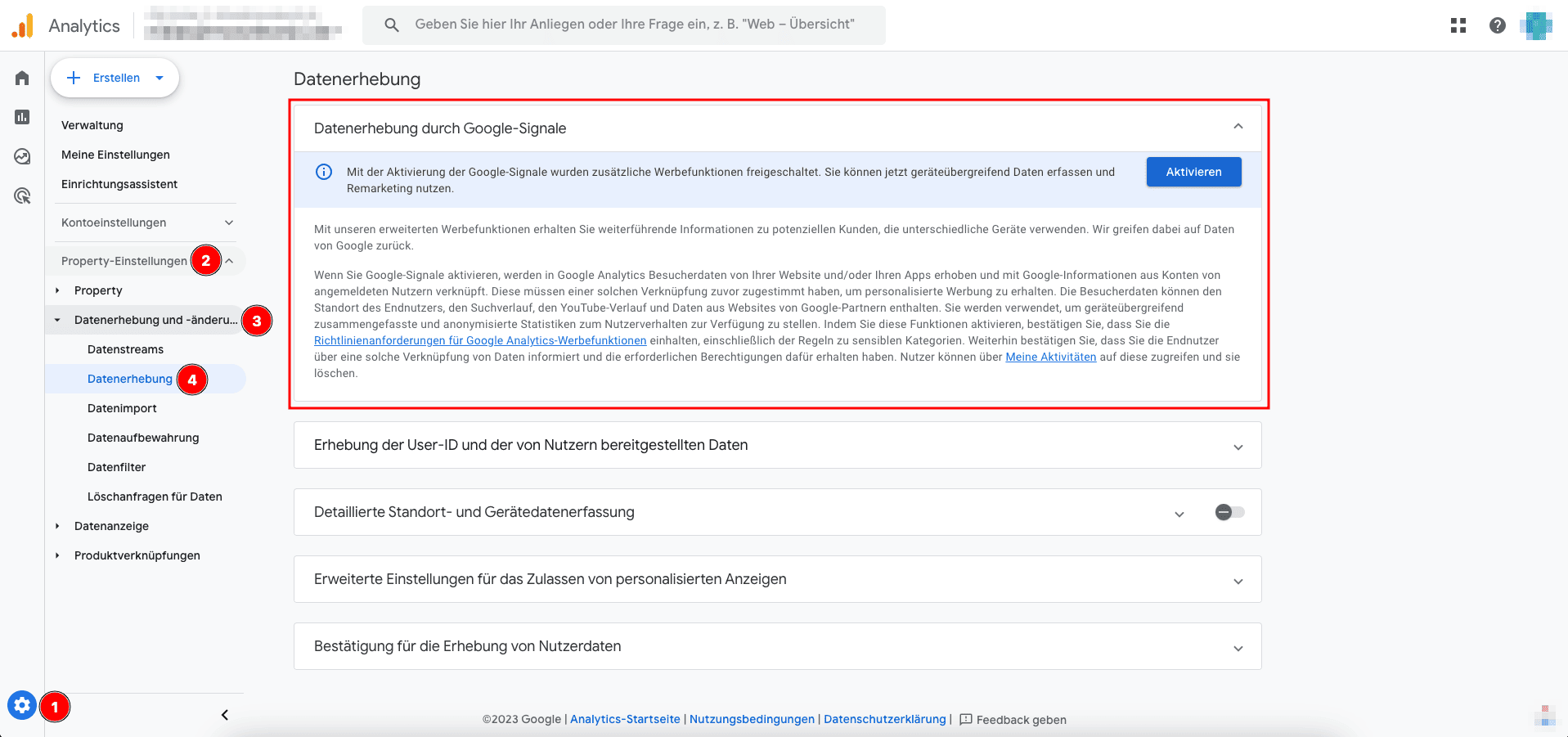Expand the Produktverknüpfungen tree item
Image resolution: width=1568 pixels, height=737 pixels.
(57, 555)
